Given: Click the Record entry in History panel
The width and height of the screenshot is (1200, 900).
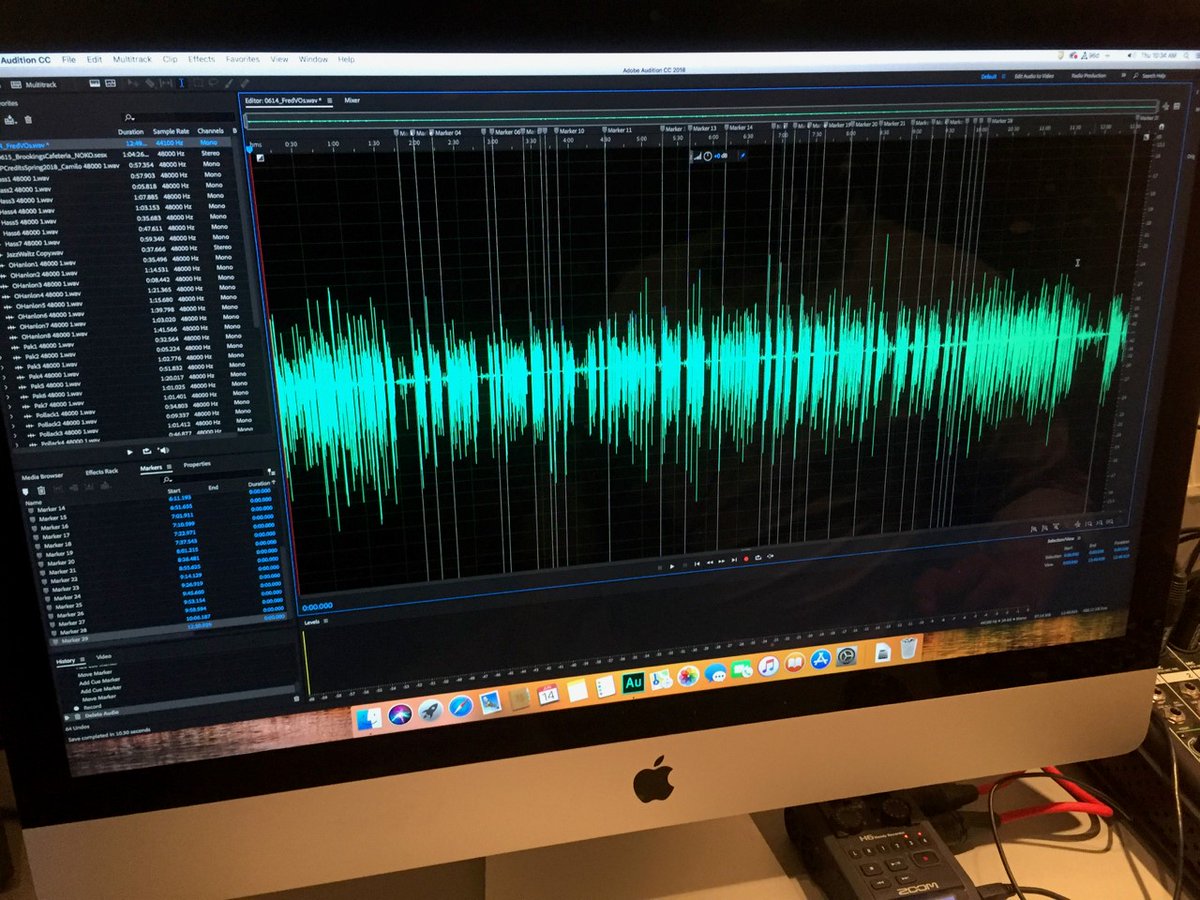Looking at the screenshot, I should pyautogui.click(x=92, y=706).
